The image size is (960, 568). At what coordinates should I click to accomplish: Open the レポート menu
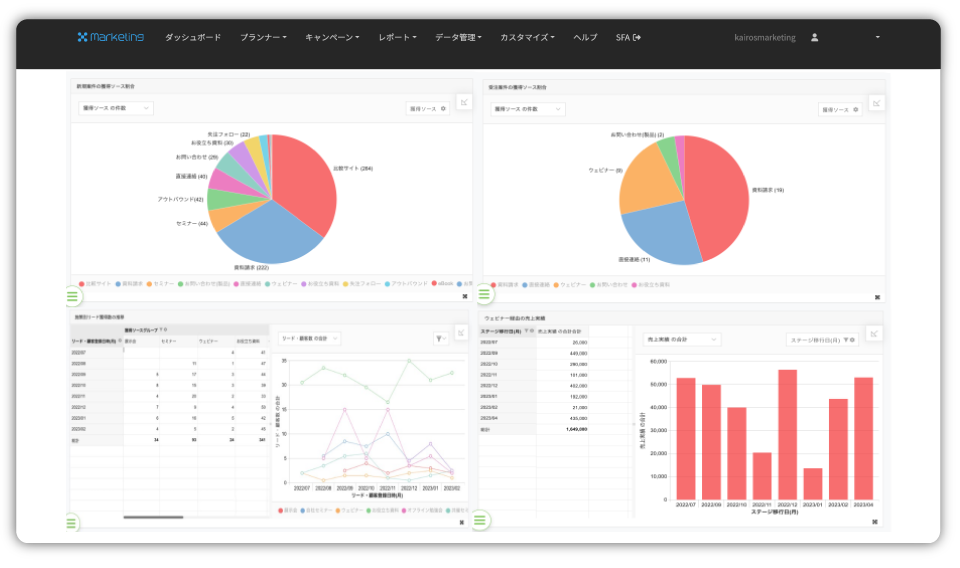[397, 37]
